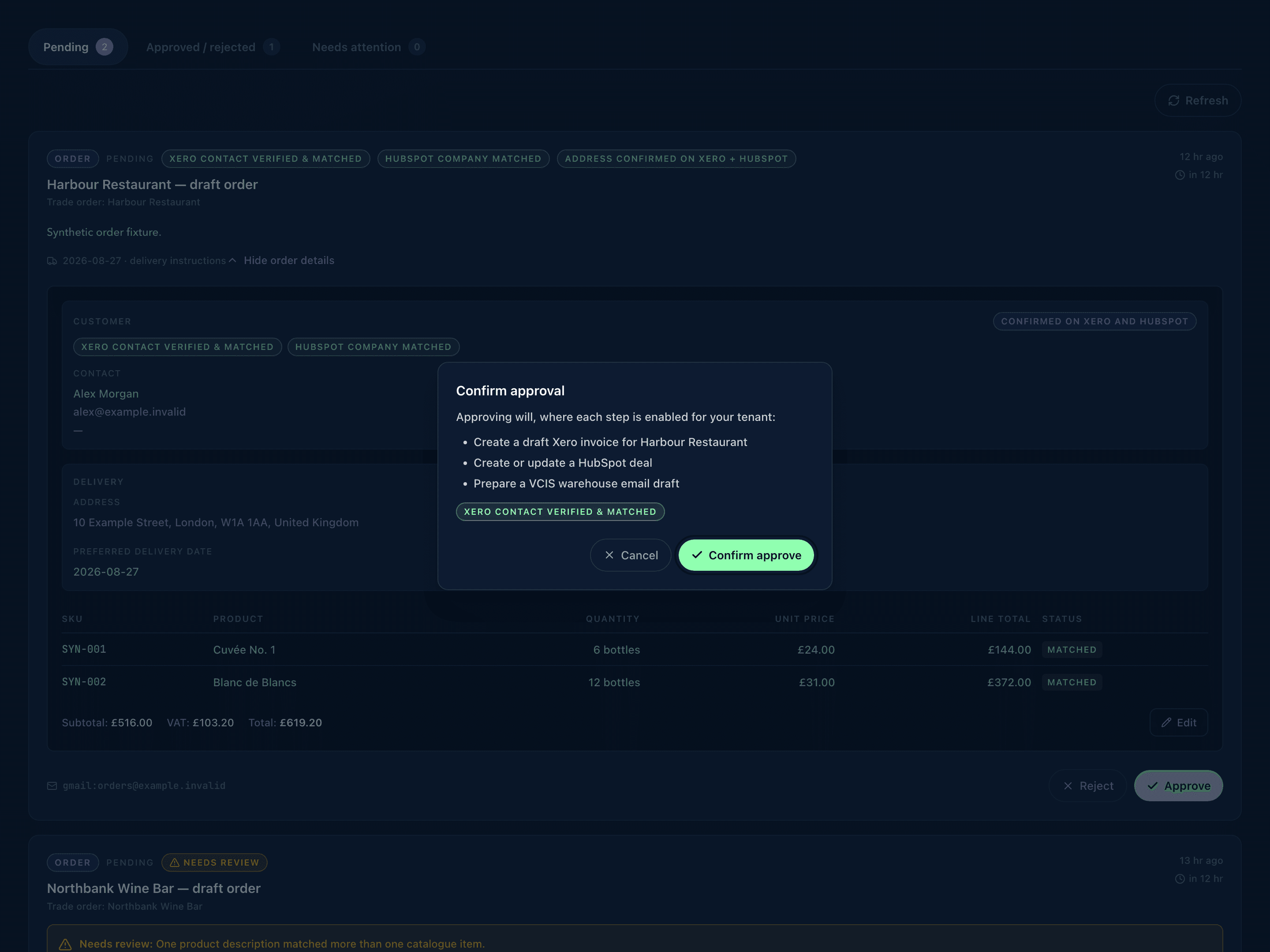This screenshot has height=952, width=1270.
Task: Click line total £144.00
Action: (1009, 650)
